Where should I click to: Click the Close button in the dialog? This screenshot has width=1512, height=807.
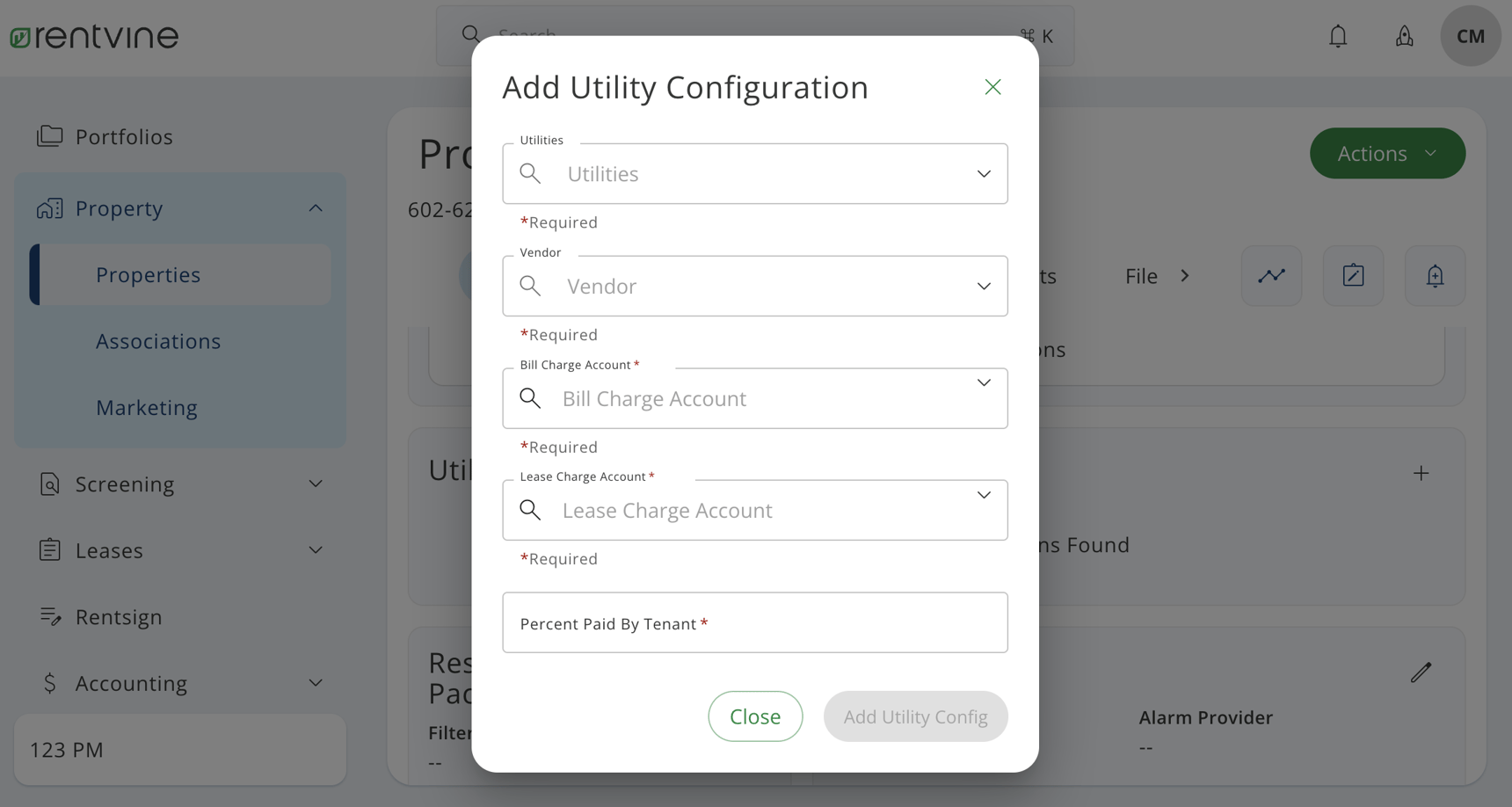pyautogui.click(x=754, y=716)
